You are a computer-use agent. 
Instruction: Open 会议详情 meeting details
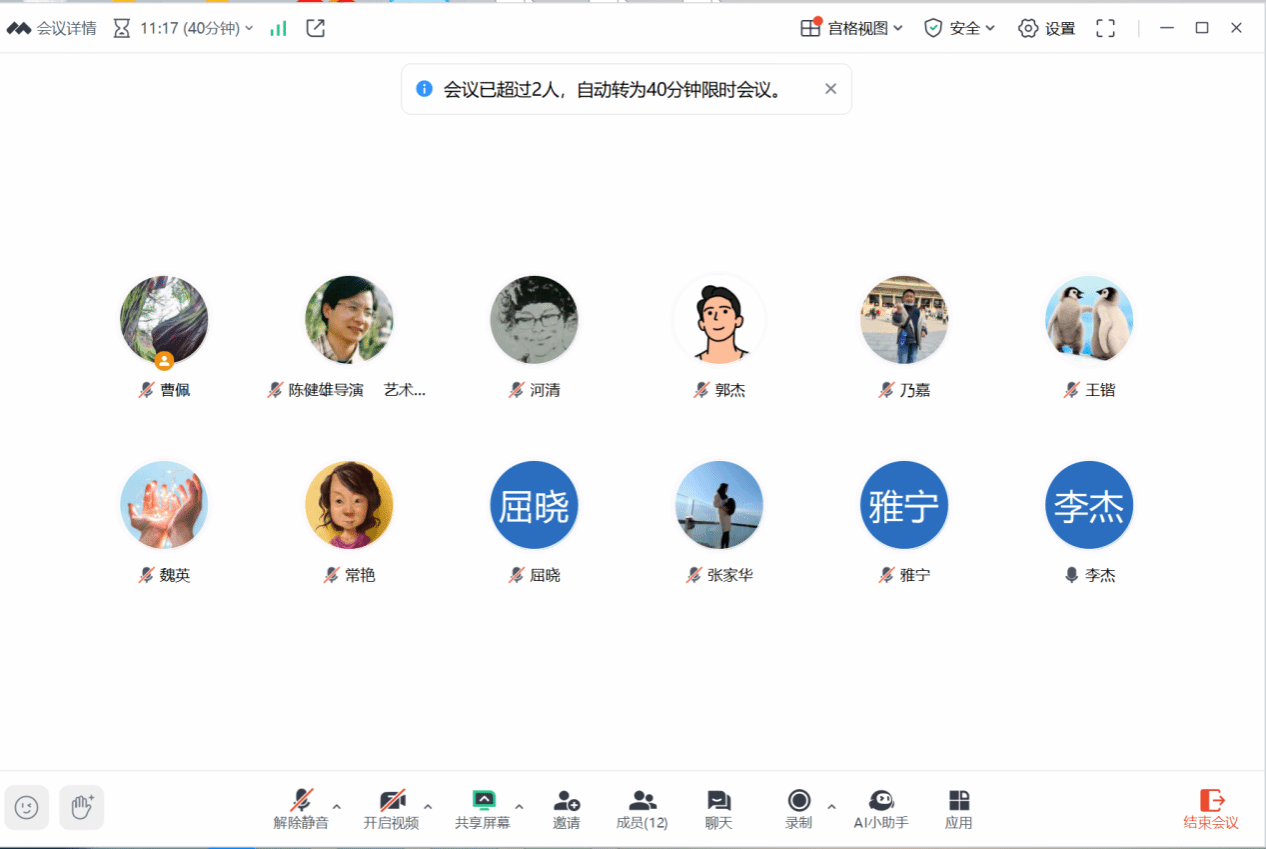coord(52,28)
